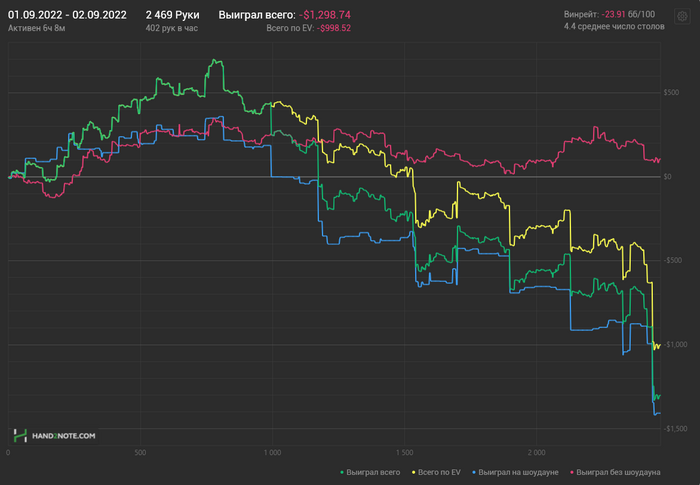
Task: Select the date range 01.09.2022 - 02.09.2022
Action: click(67, 15)
